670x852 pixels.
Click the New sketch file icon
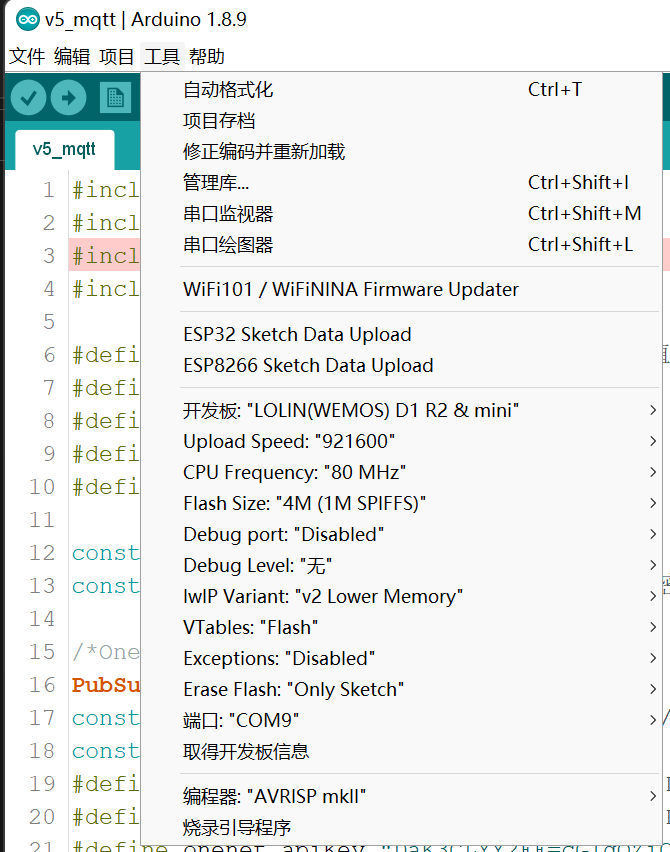pos(115,98)
